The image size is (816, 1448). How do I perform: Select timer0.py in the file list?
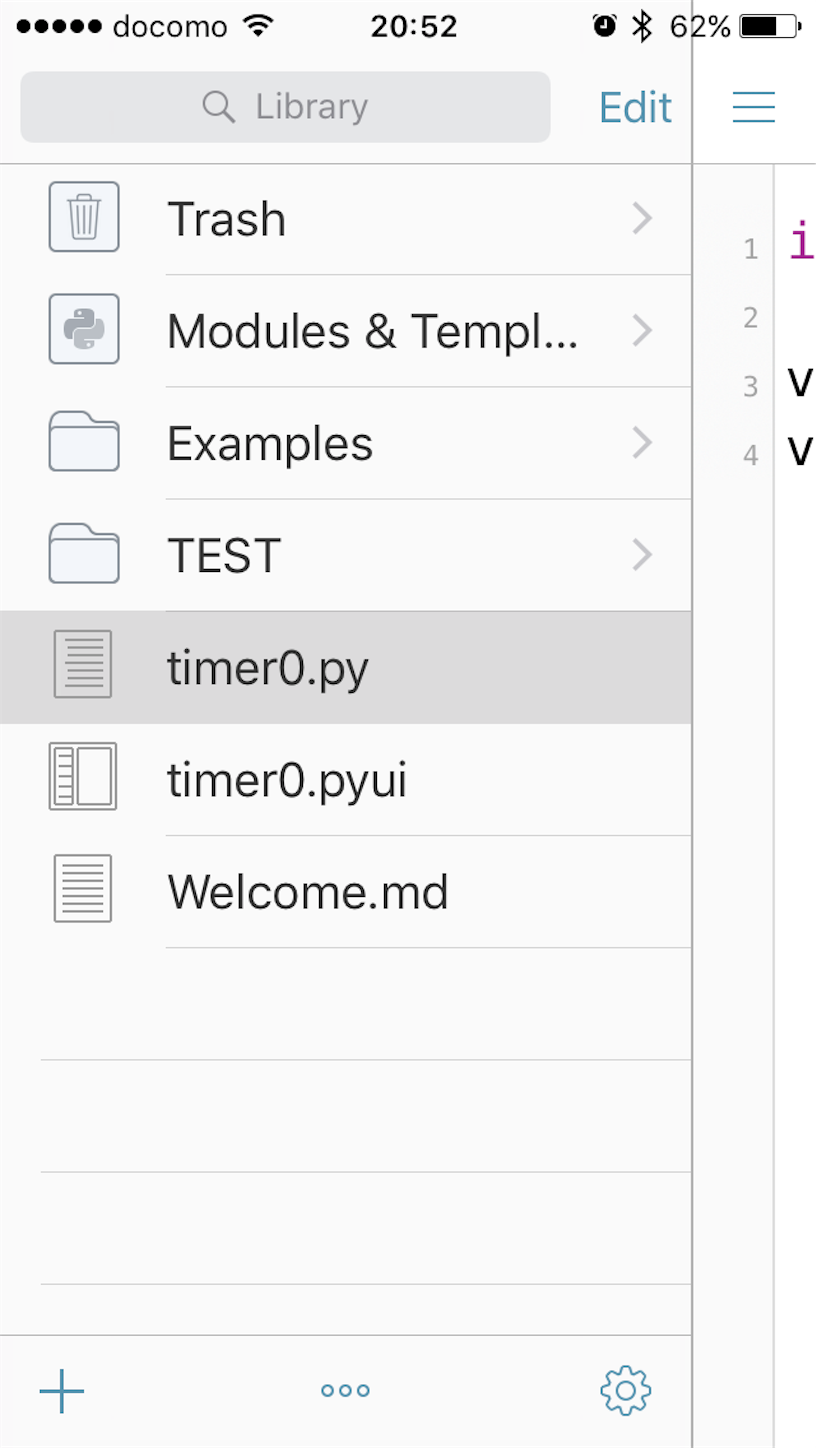268,668
